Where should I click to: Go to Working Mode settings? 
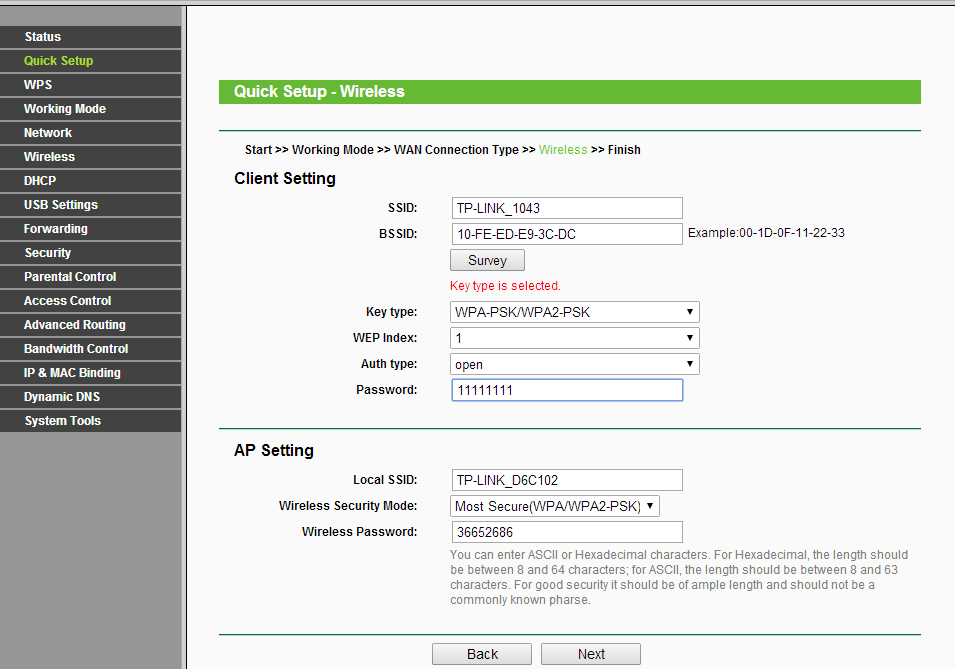(x=90, y=108)
